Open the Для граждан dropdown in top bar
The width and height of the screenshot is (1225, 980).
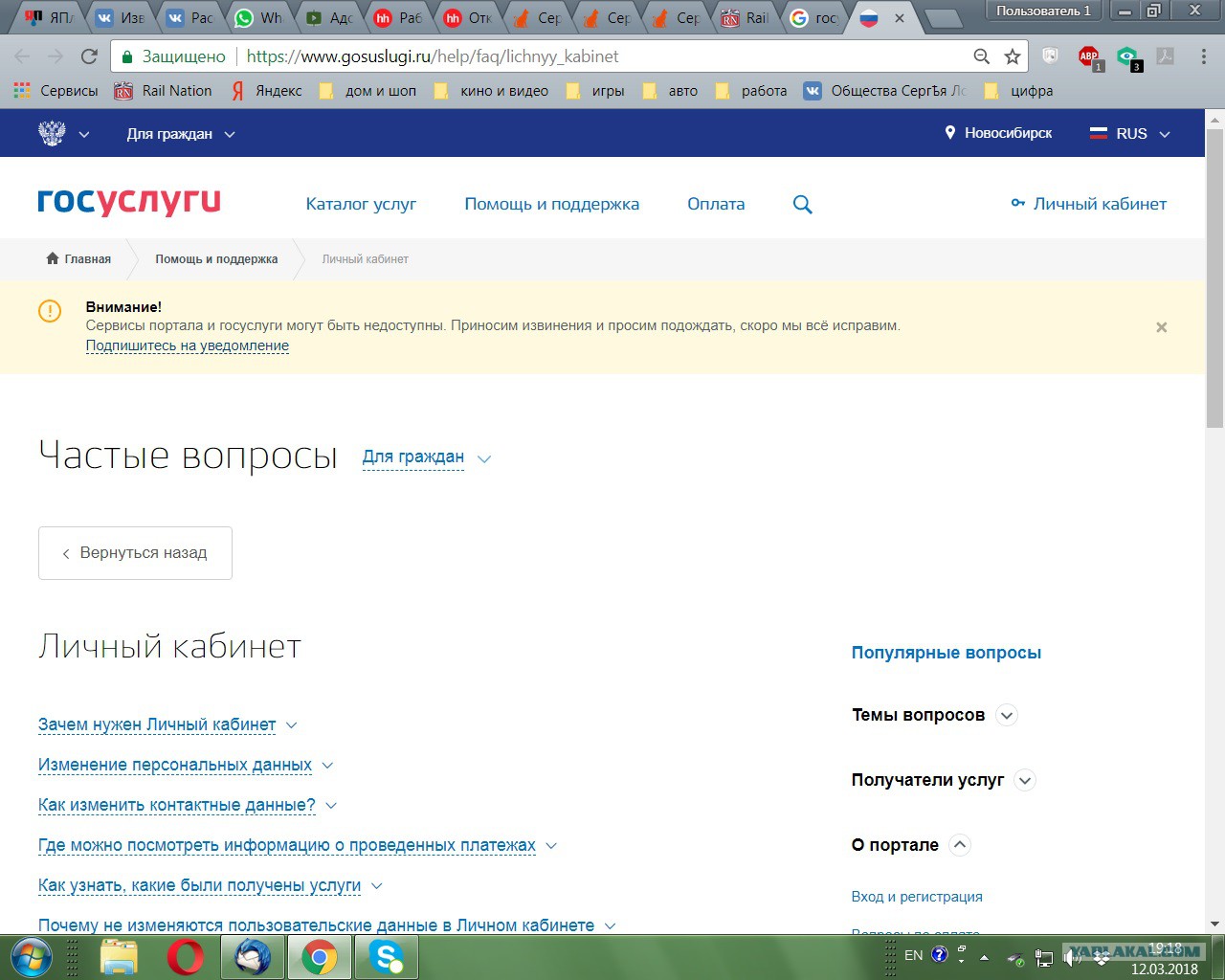[x=180, y=134]
